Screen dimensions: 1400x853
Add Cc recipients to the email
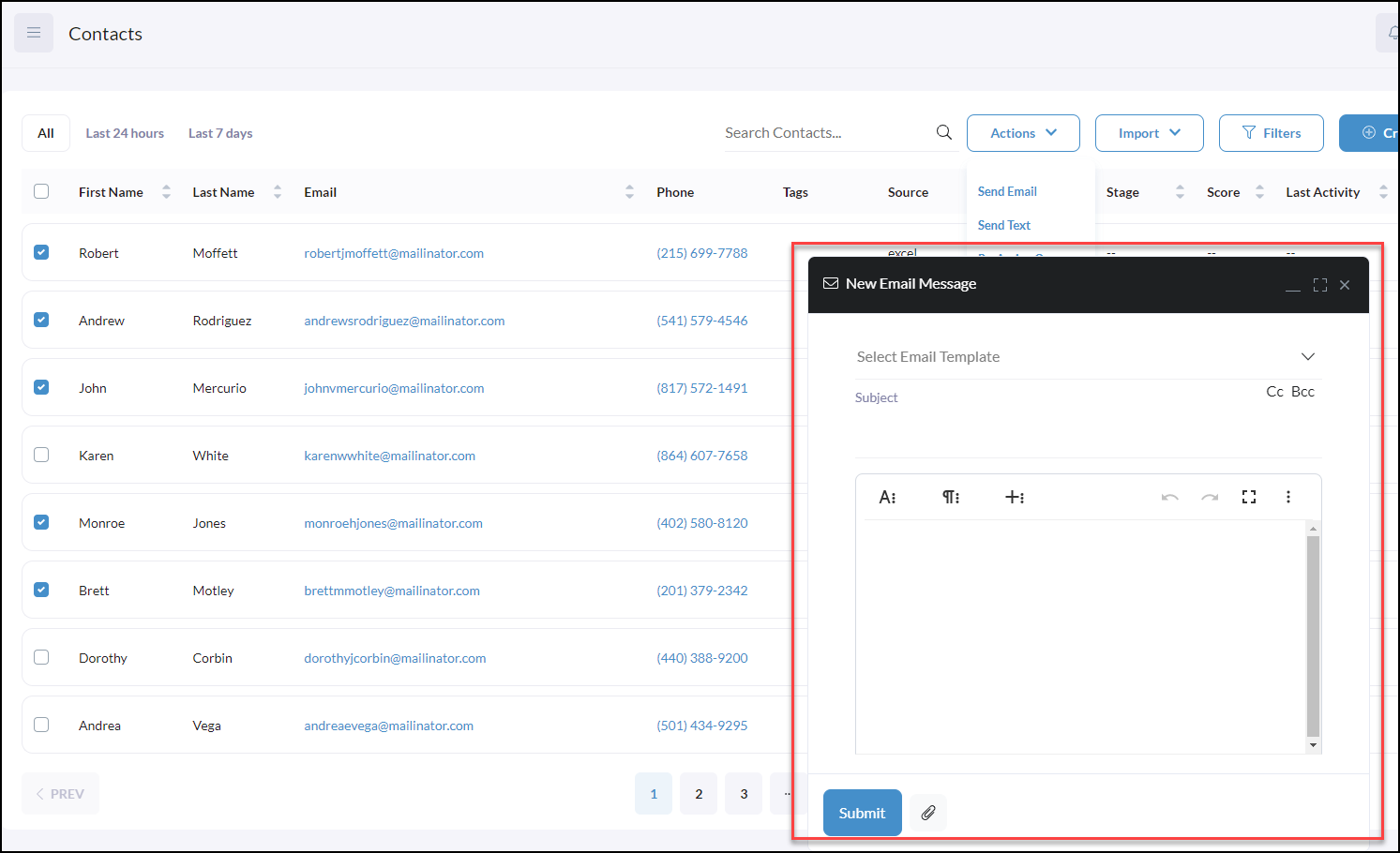1274,391
